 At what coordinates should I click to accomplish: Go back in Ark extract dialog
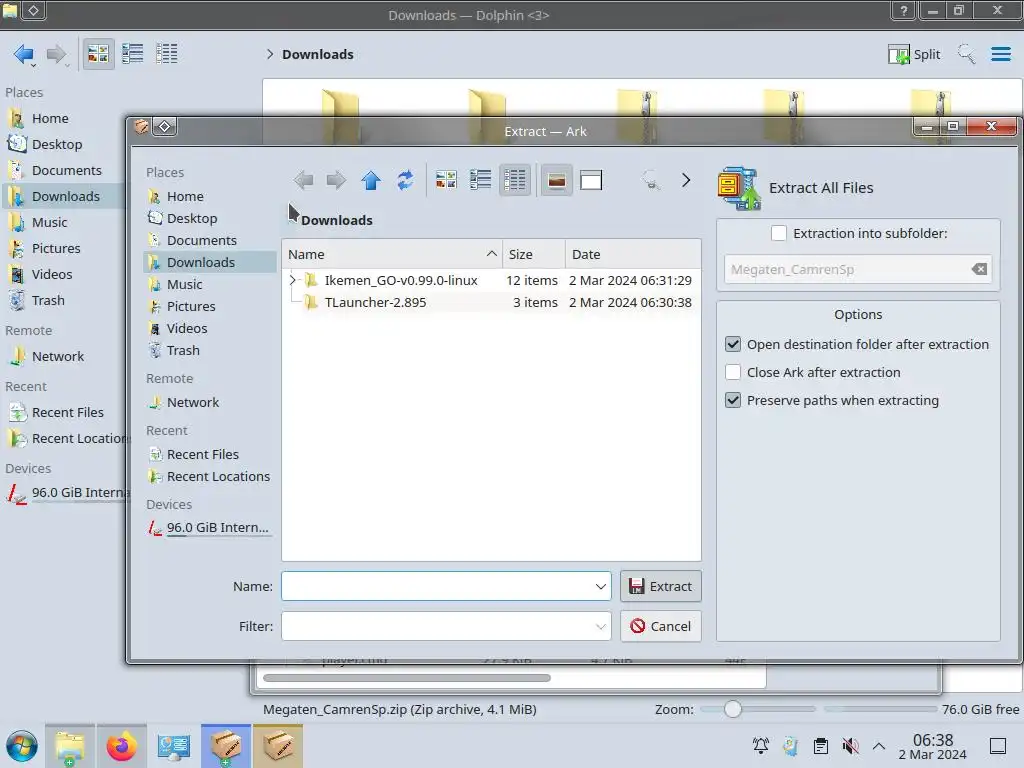point(303,180)
